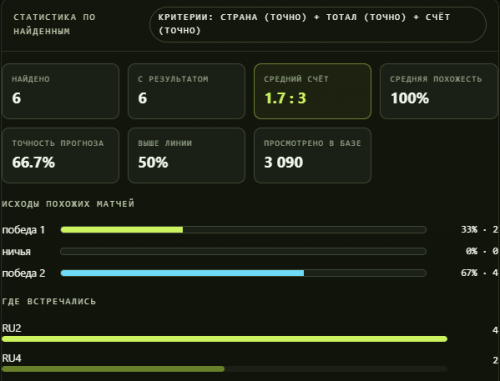Click the 'ГДЕ ВСТРЕЧАЛИСЬ' heading
This screenshot has width=500, height=381.
click(x=49, y=301)
